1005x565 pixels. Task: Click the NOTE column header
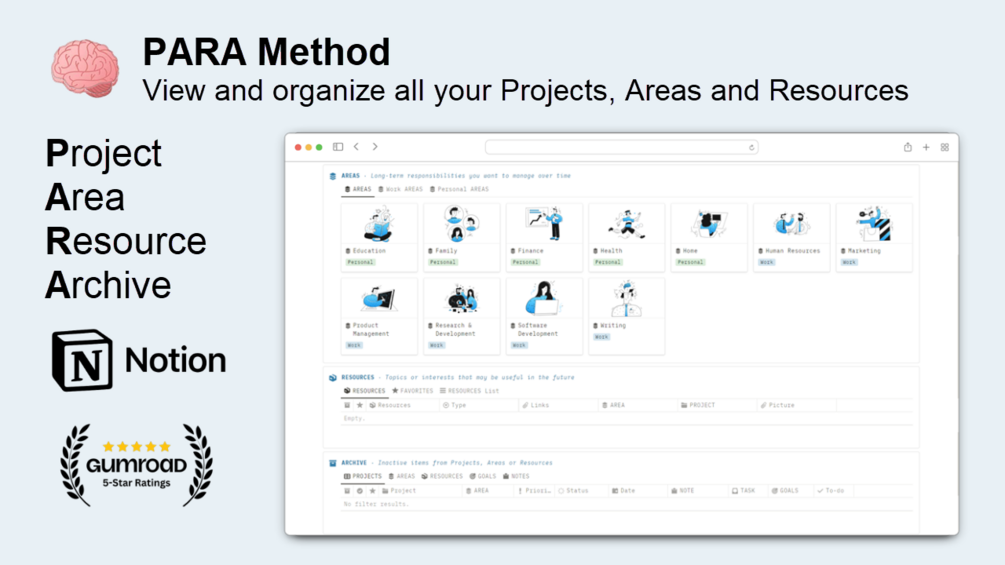point(683,491)
